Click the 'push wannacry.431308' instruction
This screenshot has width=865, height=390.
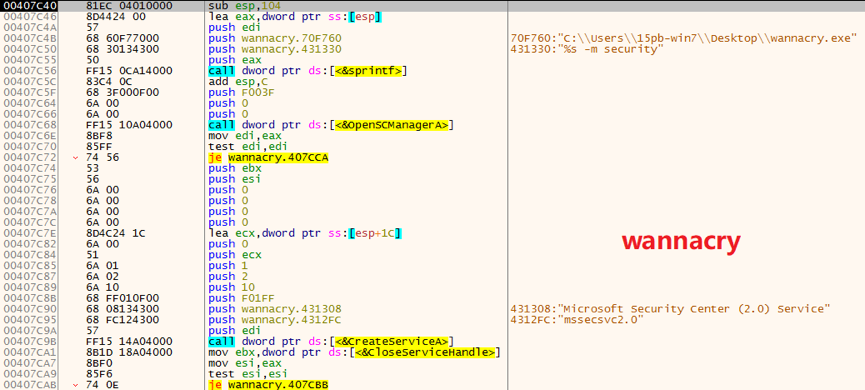pos(275,309)
